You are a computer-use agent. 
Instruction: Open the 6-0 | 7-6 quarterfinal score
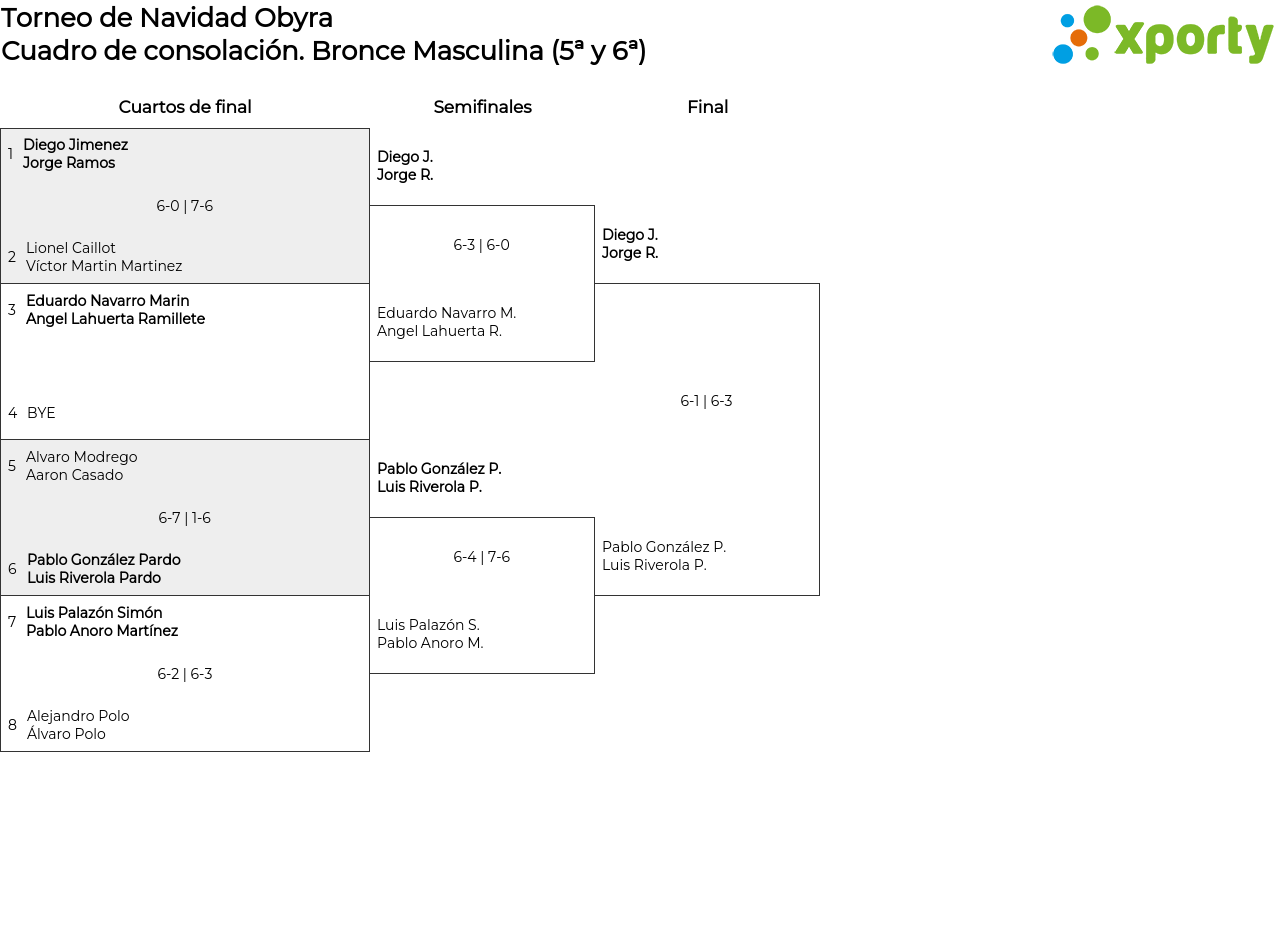coord(185,206)
